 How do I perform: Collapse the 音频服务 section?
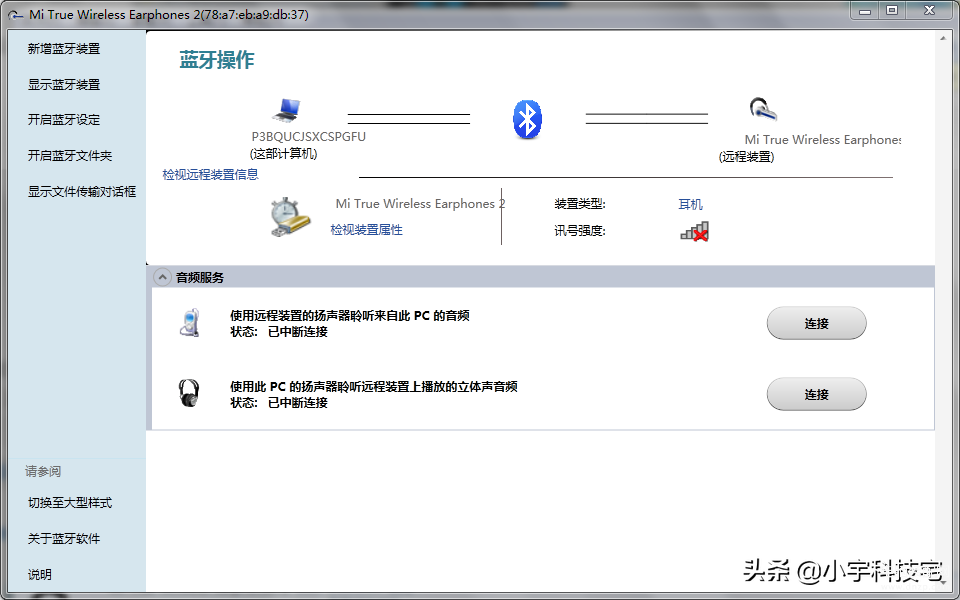point(162,277)
